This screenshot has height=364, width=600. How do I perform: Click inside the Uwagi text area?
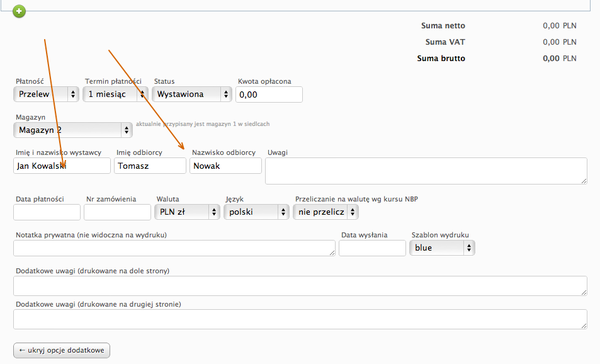point(426,171)
